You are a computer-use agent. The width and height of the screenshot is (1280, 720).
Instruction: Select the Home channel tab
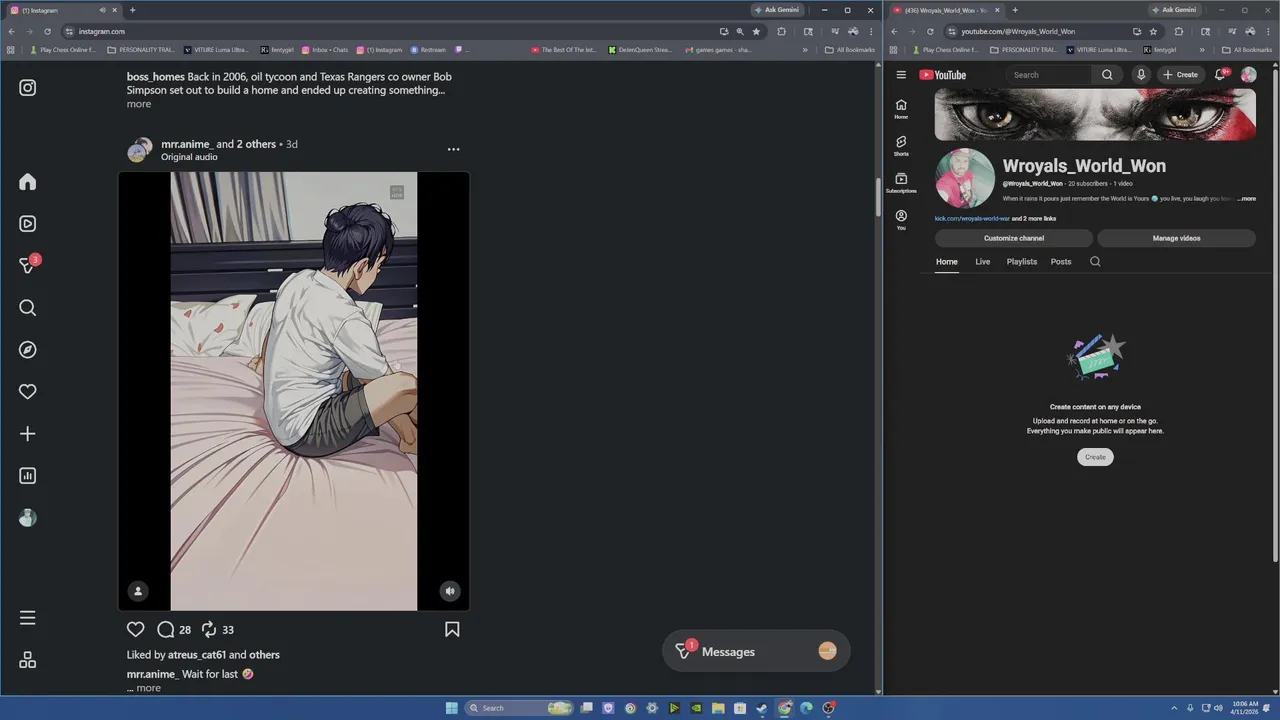tap(947, 262)
